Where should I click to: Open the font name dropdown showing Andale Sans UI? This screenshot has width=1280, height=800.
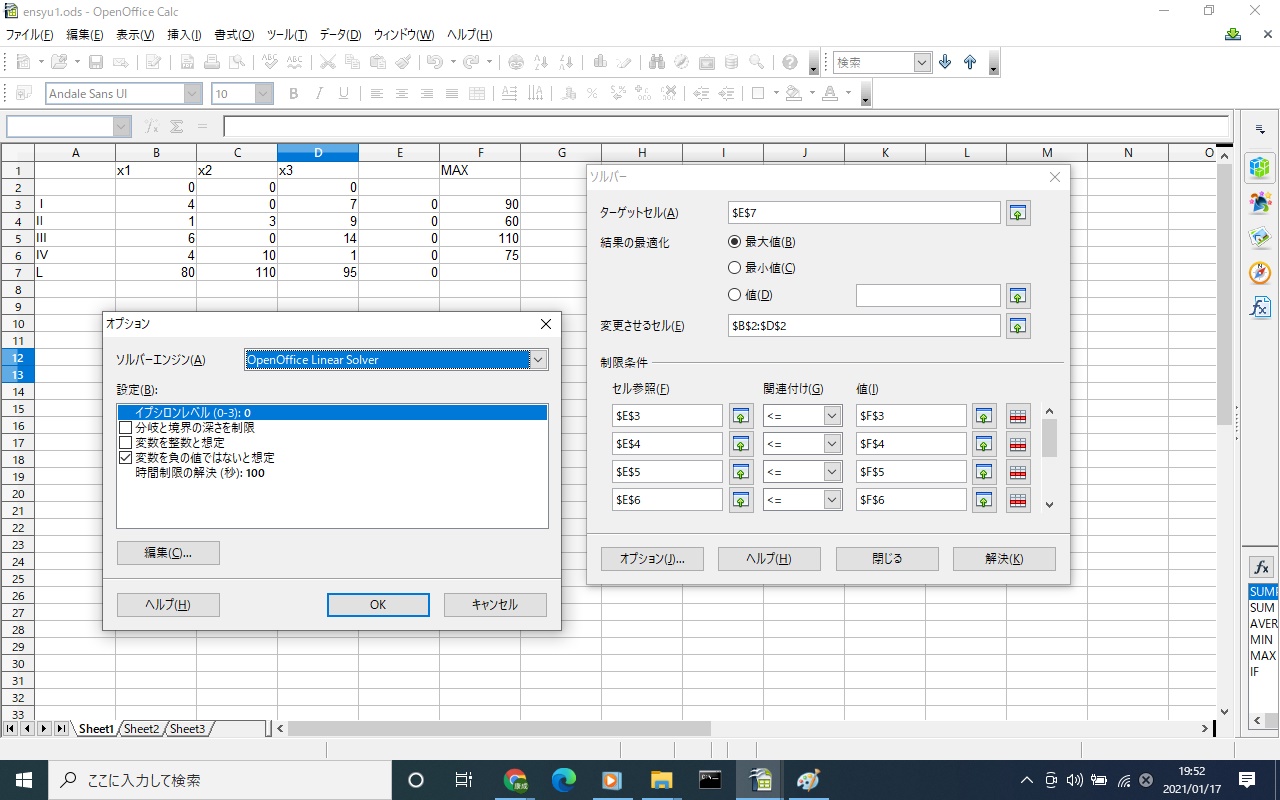tap(192, 94)
